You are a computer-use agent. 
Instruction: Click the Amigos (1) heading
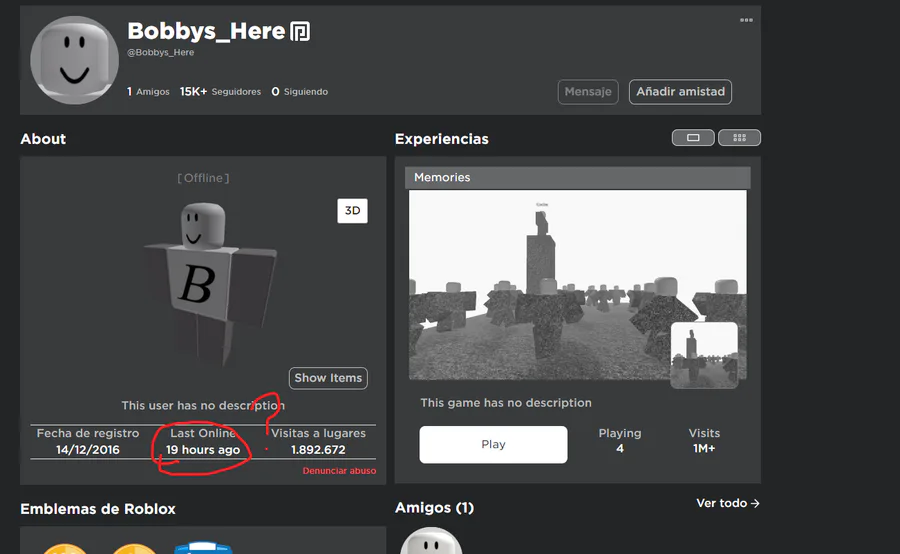435,508
